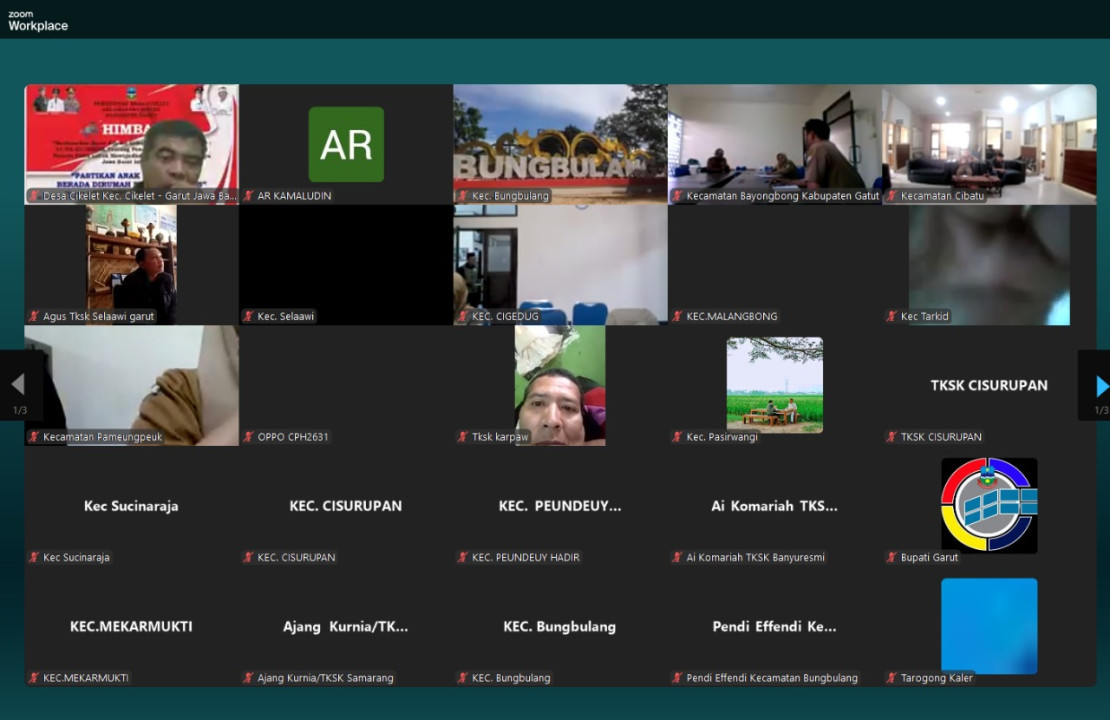Click muted mic icon beside KEC.MALANGBONG

click(x=677, y=317)
